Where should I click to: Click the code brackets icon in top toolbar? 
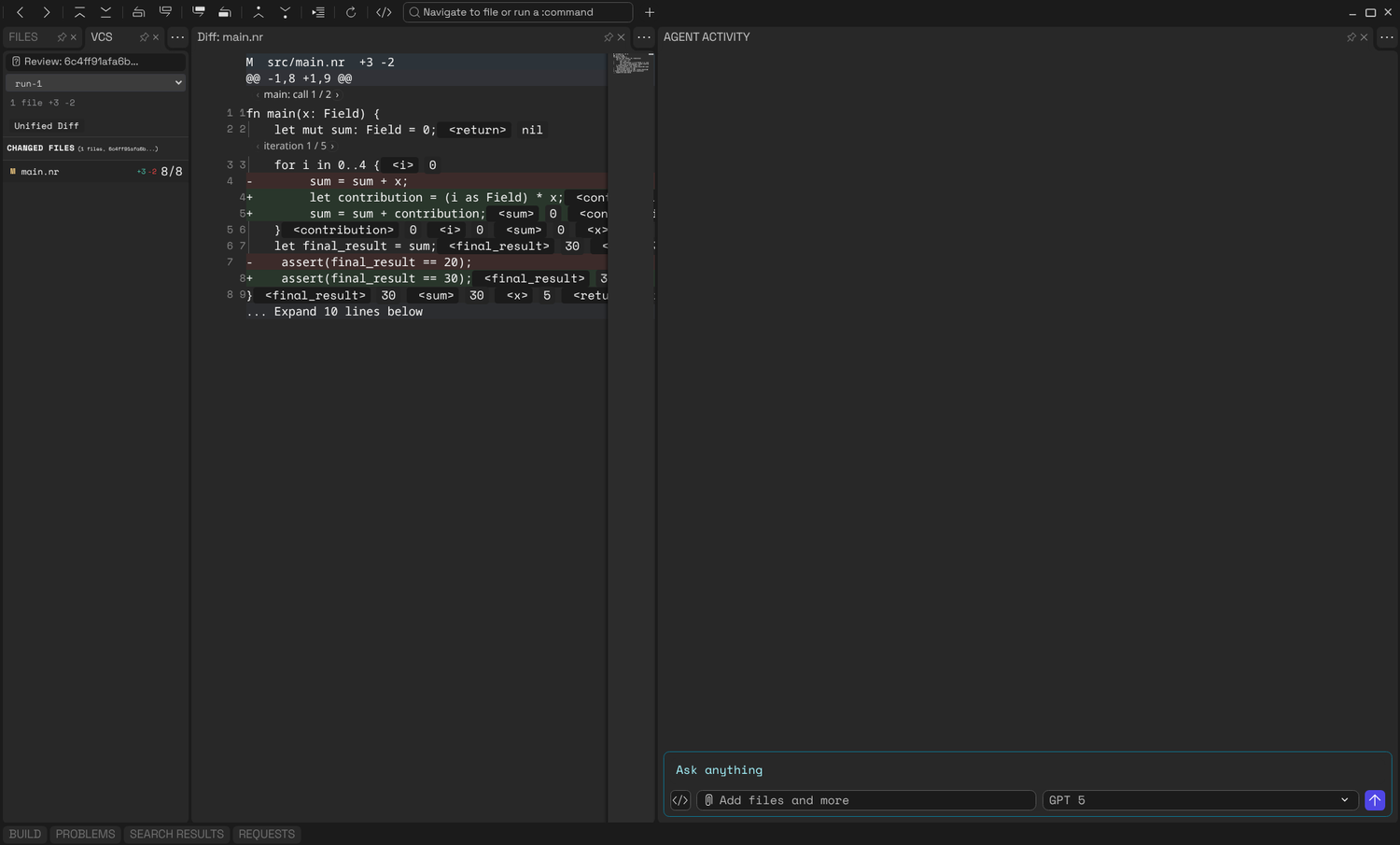[384, 12]
